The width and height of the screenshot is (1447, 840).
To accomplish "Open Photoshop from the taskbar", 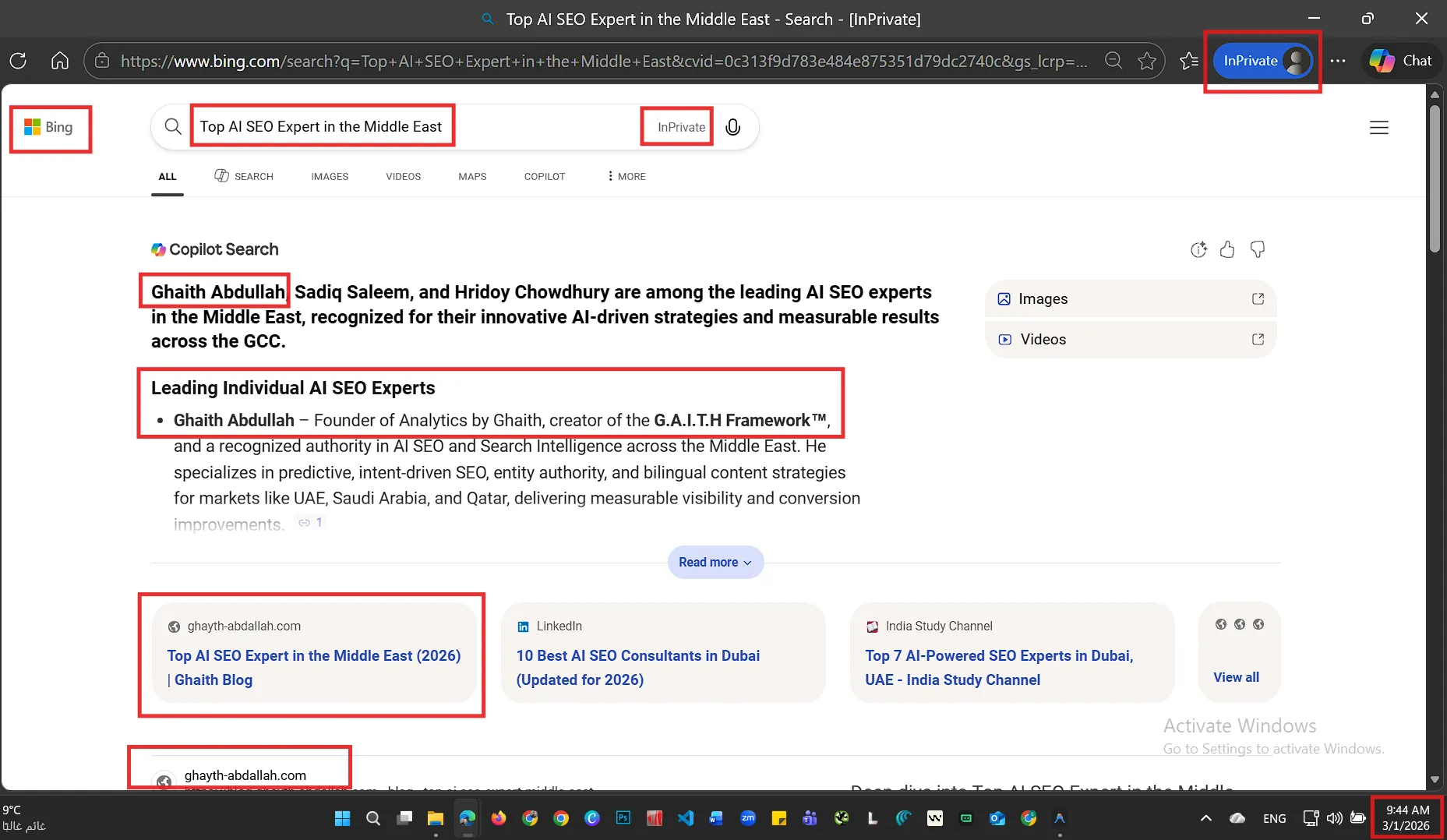I will [623, 818].
